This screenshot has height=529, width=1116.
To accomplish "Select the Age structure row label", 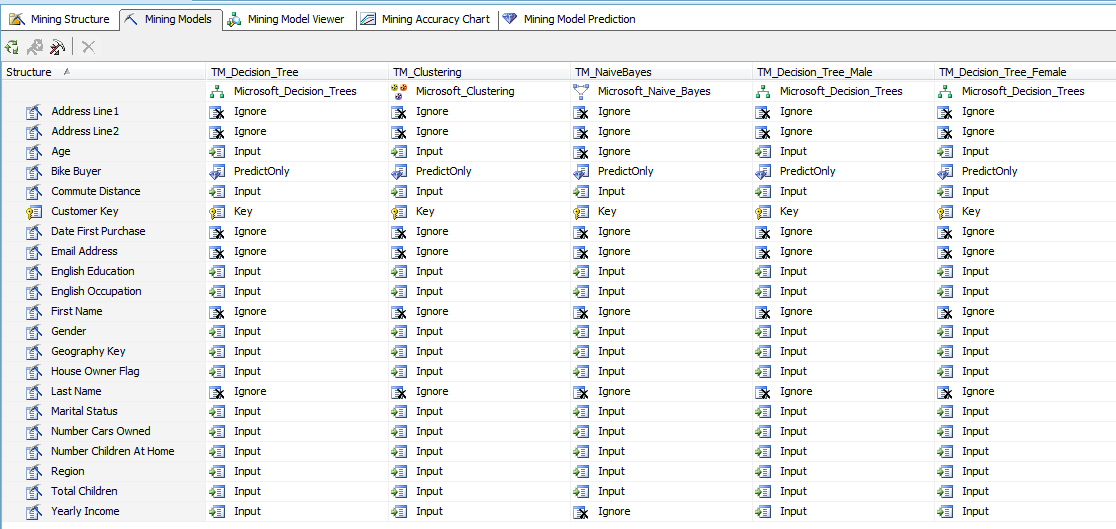I will pos(60,152).
